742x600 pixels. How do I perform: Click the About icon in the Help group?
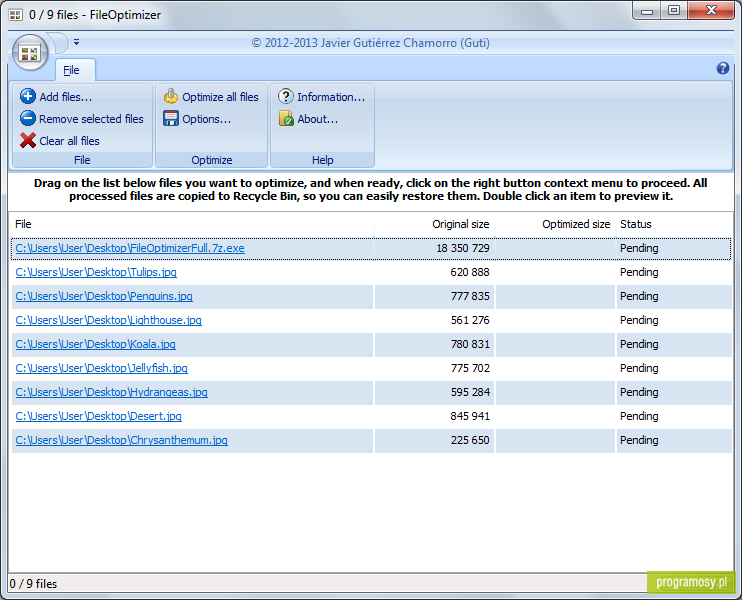click(x=286, y=118)
